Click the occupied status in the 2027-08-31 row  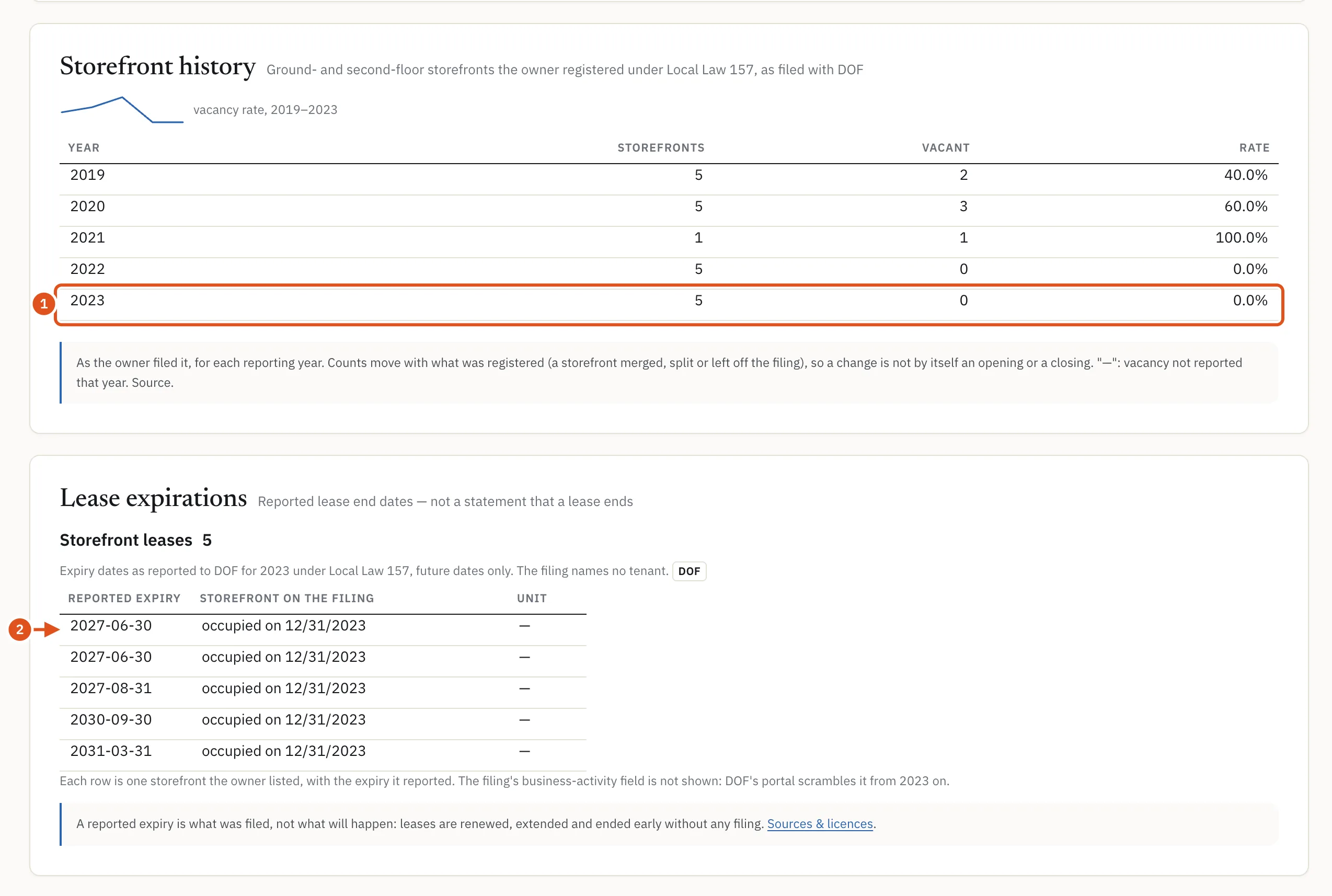[x=283, y=688]
